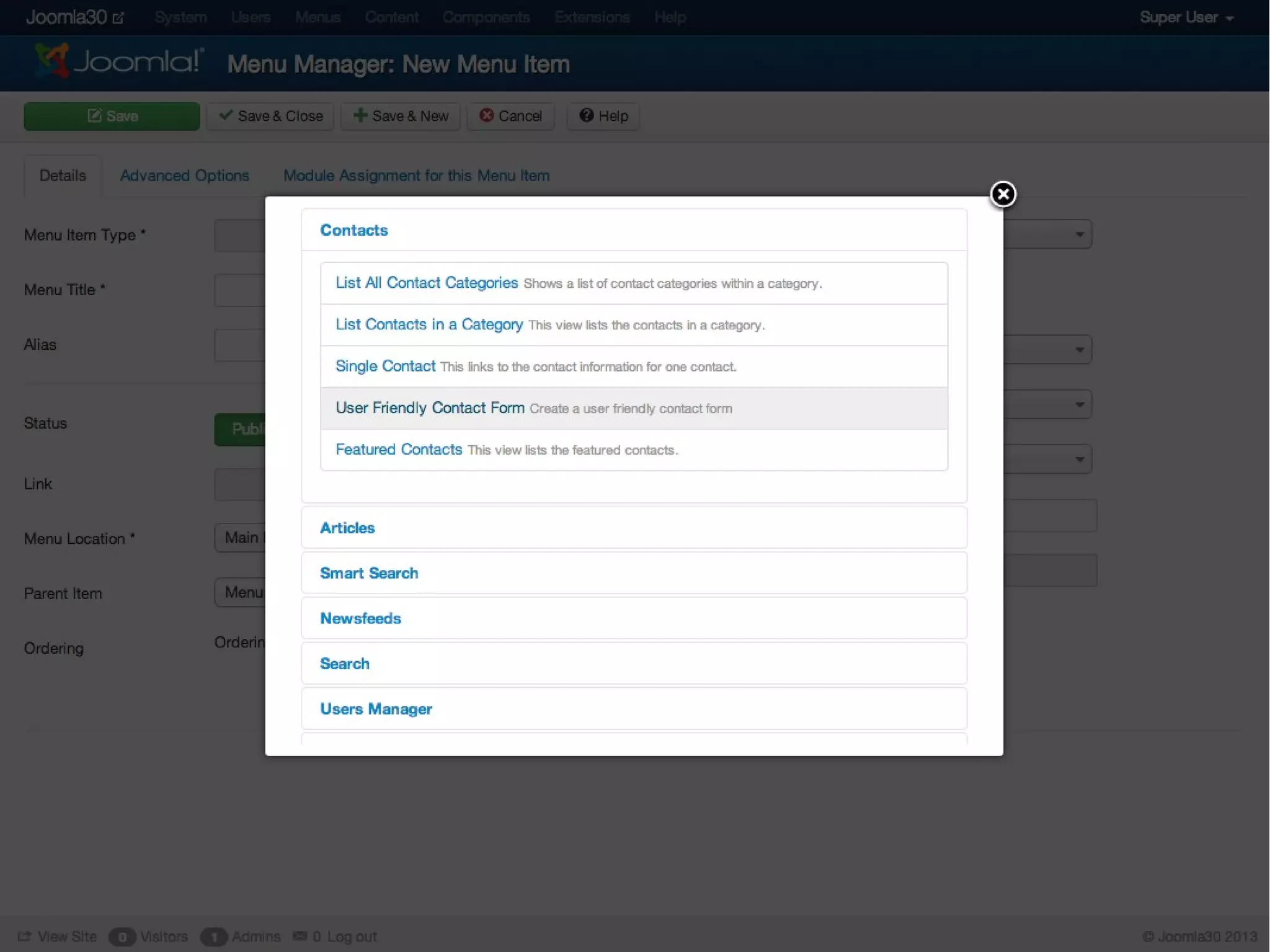Close the menu item type modal
Screen dimensions: 1270x952
point(1003,194)
